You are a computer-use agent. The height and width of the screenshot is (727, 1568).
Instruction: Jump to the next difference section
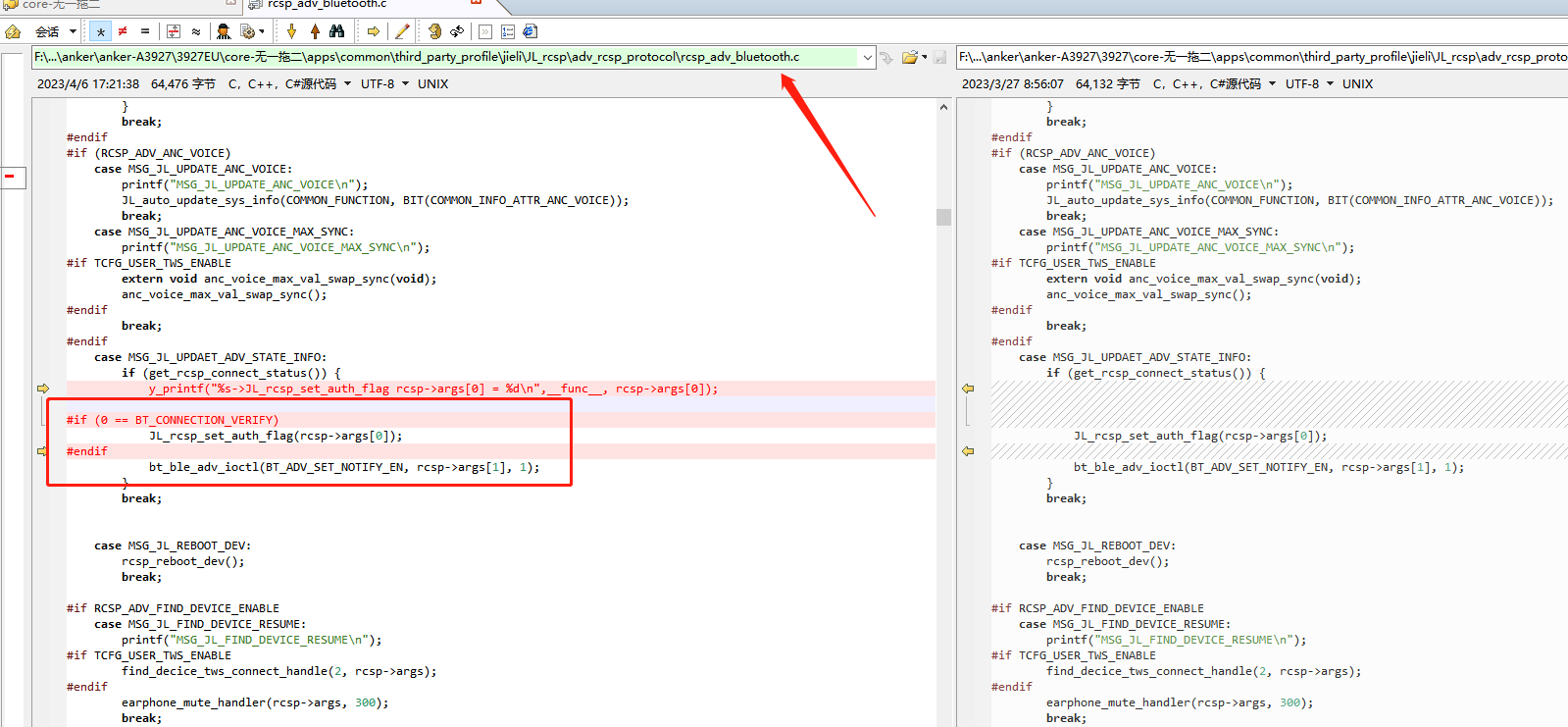coord(291,31)
